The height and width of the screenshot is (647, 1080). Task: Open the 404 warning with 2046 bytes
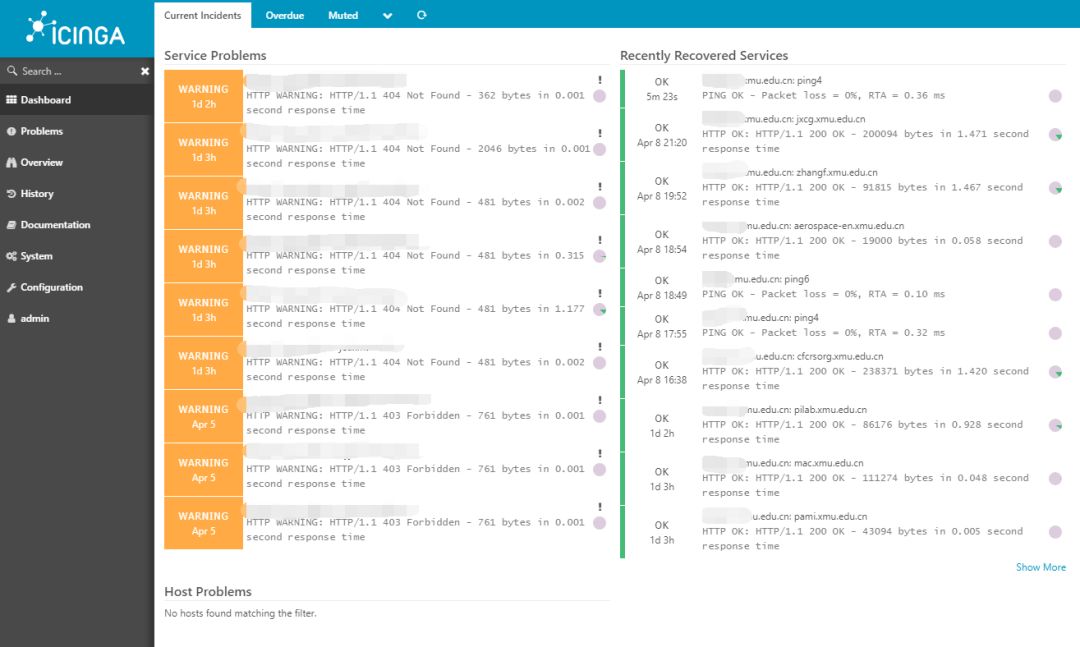386,149
